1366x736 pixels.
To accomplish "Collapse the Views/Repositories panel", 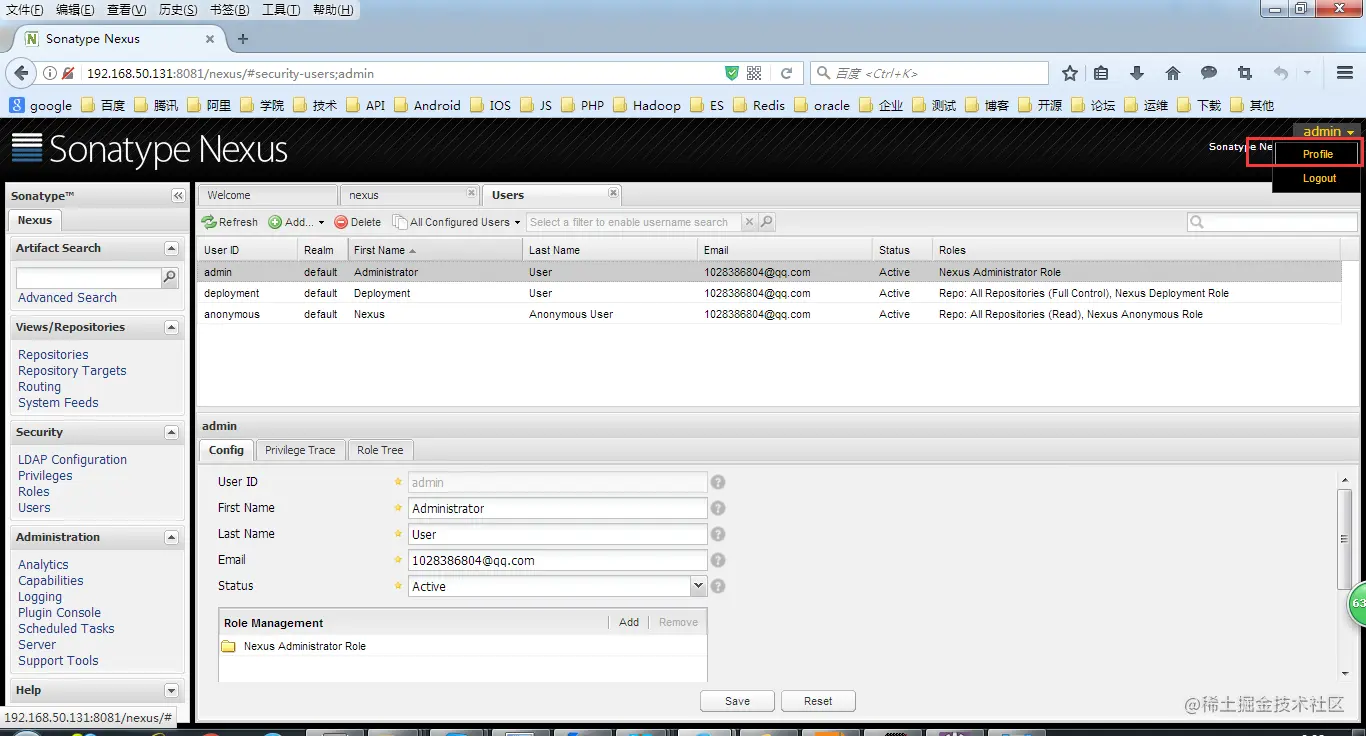I will (x=171, y=327).
